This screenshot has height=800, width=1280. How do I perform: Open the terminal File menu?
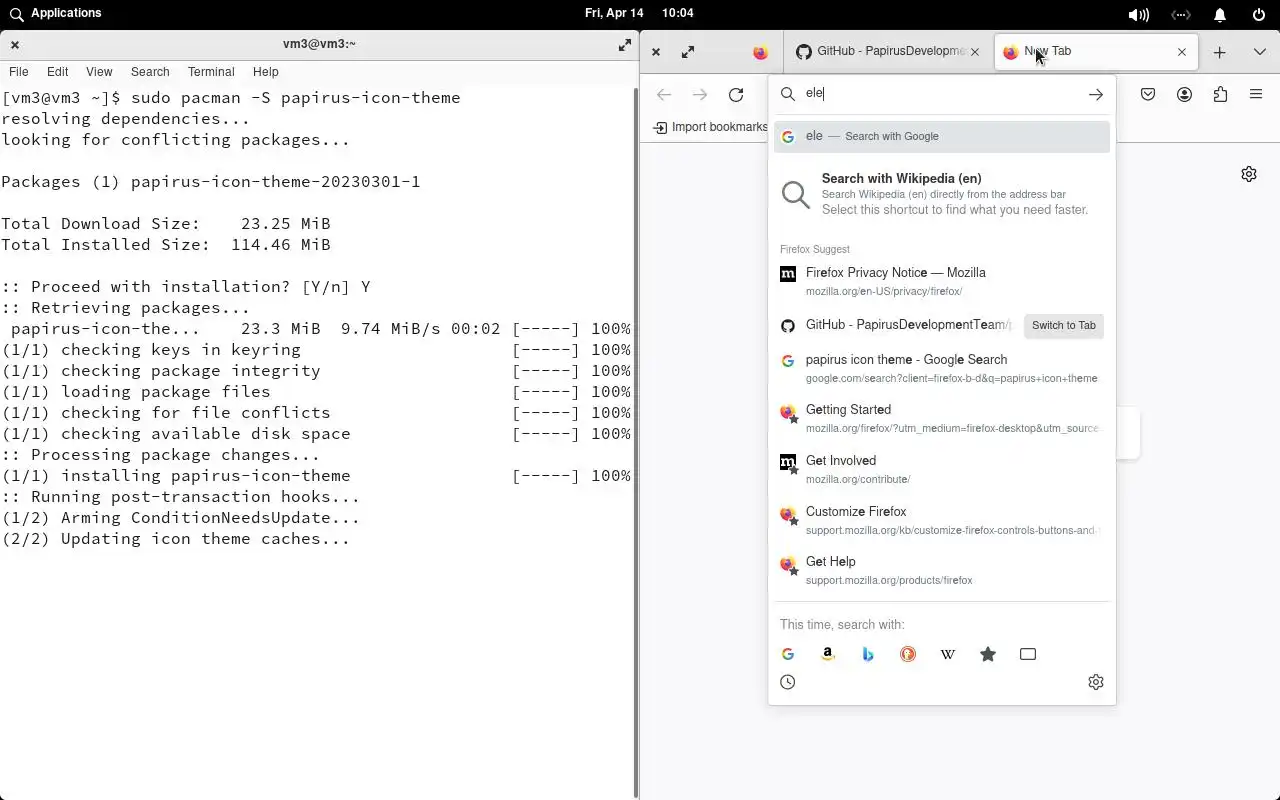coord(18,72)
